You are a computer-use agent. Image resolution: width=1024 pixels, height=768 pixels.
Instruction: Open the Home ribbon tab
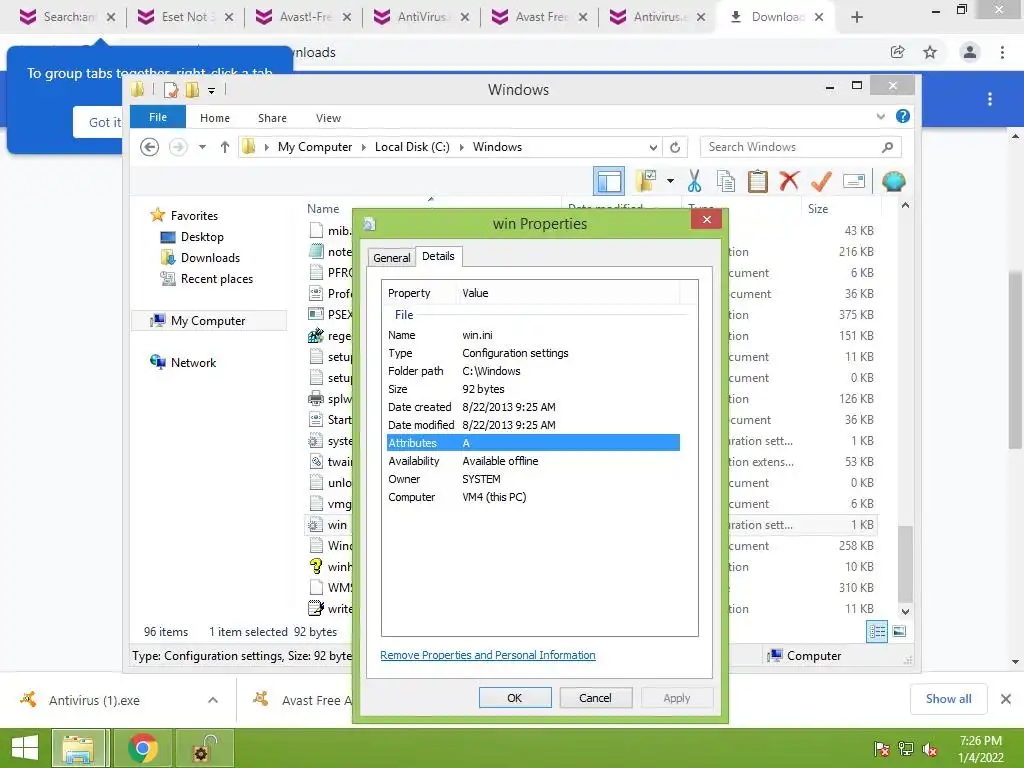215,118
